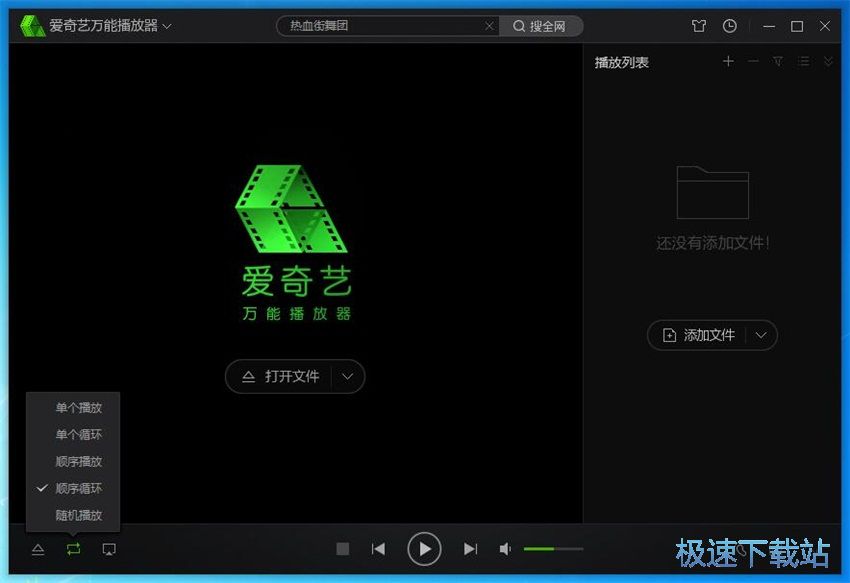The height and width of the screenshot is (583, 850).
Task: Start playback with the play button
Action: pyautogui.click(x=424, y=549)
